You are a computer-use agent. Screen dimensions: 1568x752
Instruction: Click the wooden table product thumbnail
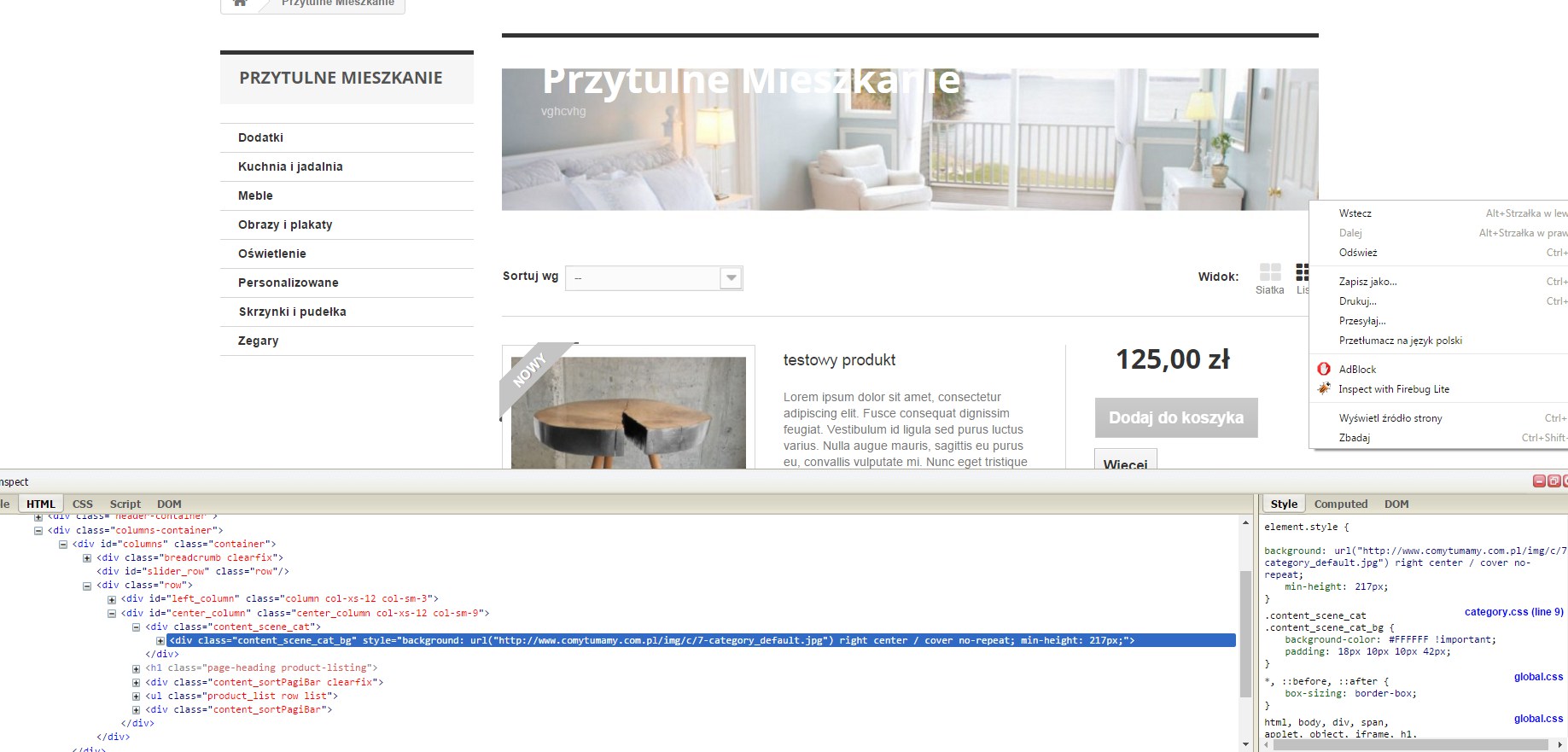pos(628,412)
